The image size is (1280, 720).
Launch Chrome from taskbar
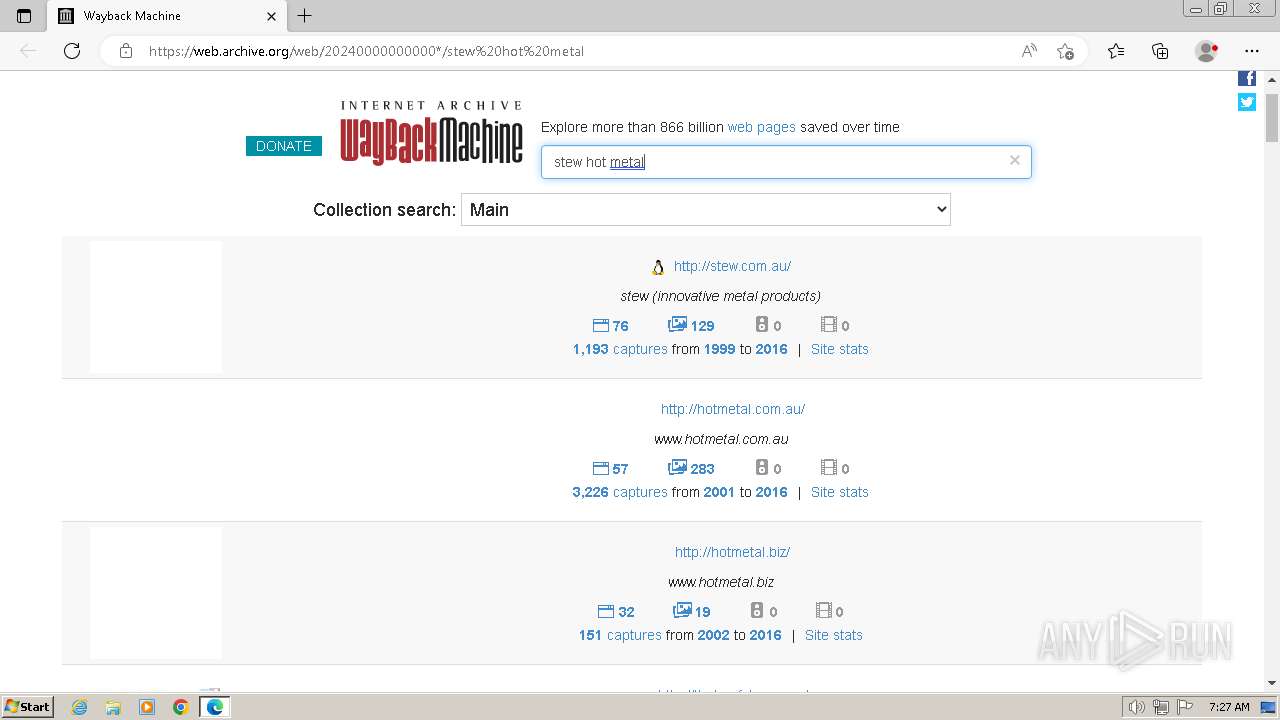181,707
